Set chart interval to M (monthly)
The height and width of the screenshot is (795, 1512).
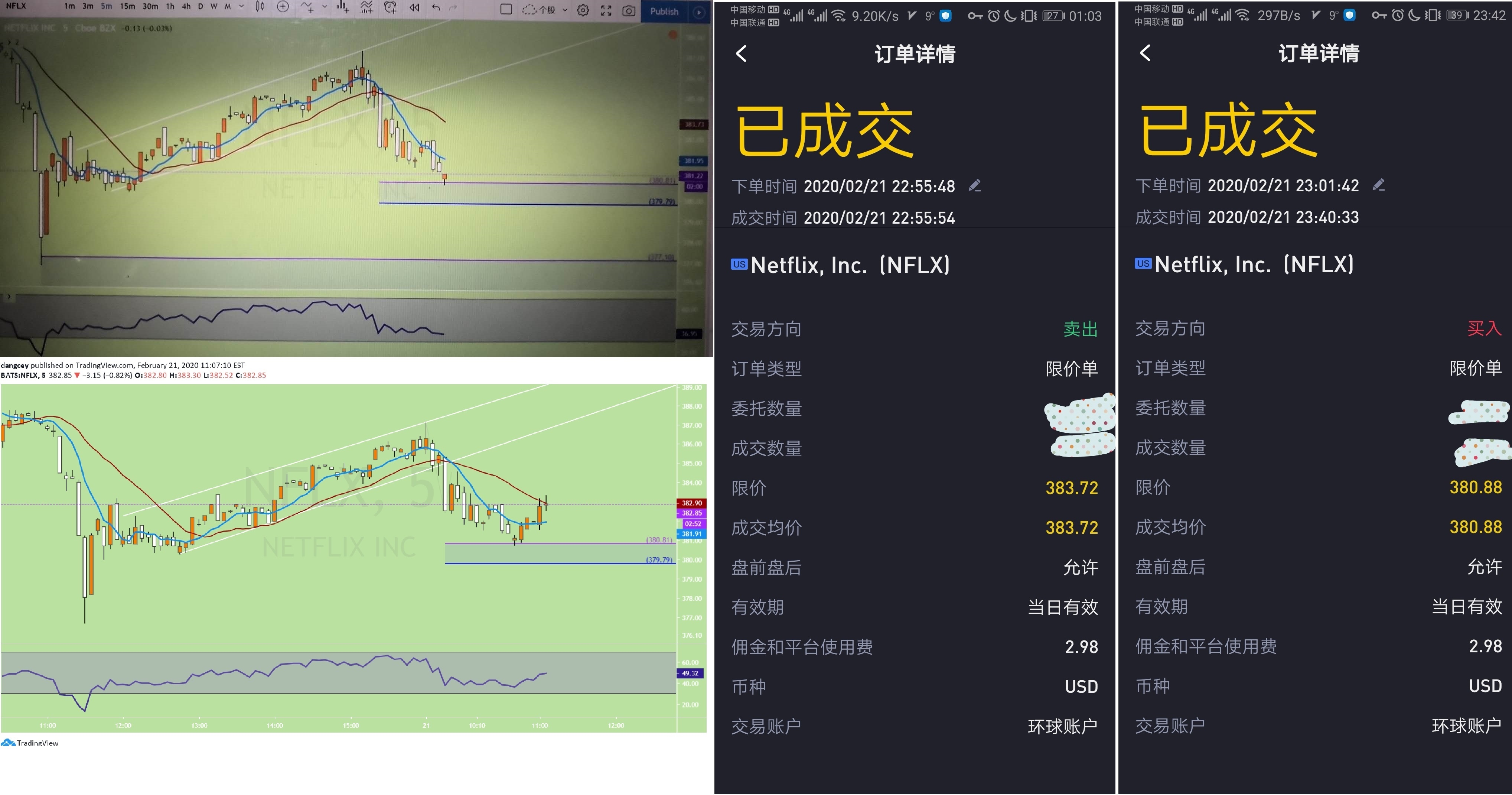228,6
